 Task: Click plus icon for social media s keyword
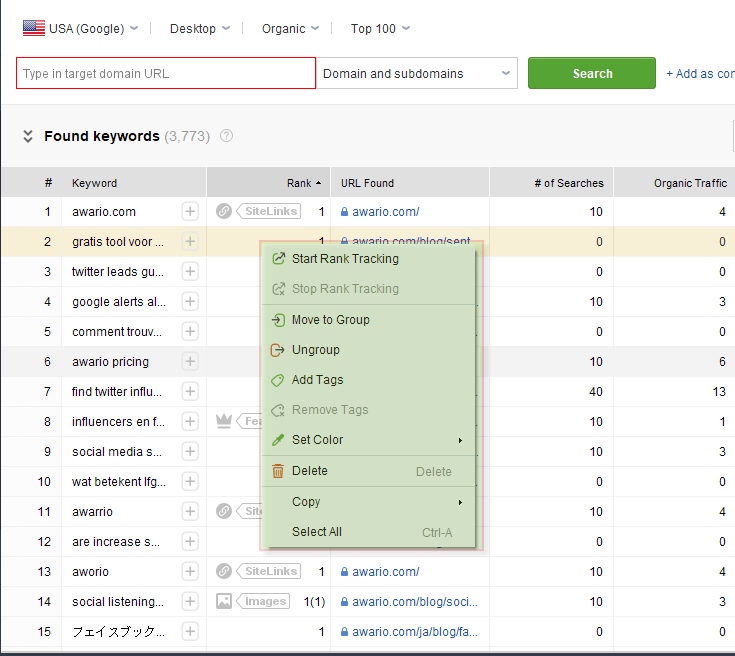tap(190, 452)
